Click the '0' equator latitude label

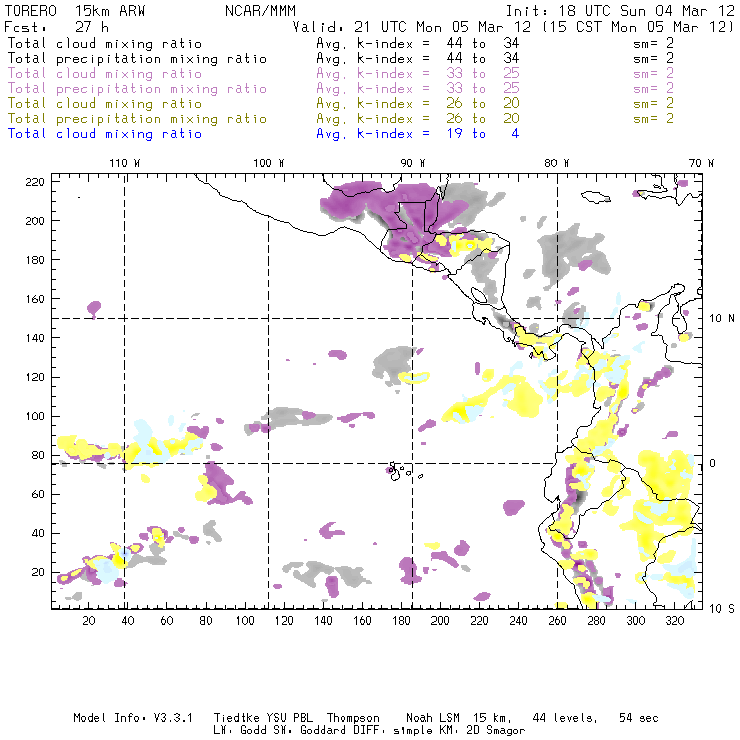(x=713, y=463)
